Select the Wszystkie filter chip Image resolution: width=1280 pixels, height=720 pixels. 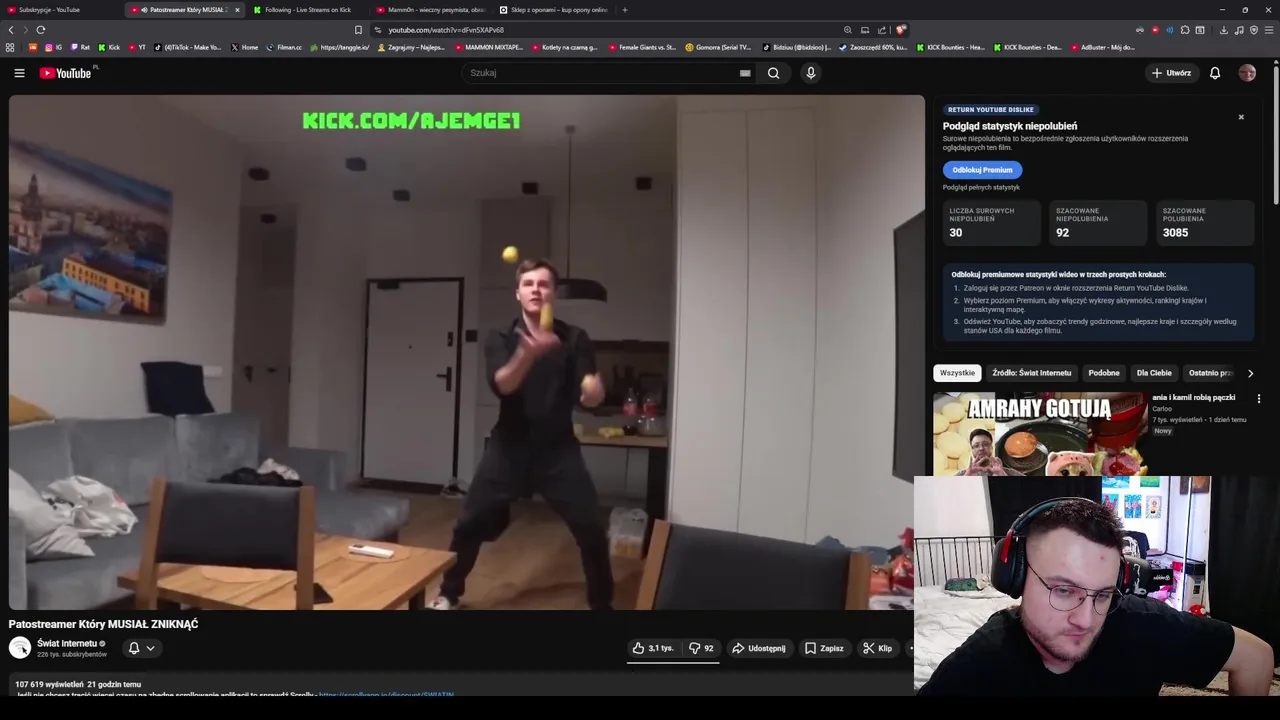(x=957, y=373)
